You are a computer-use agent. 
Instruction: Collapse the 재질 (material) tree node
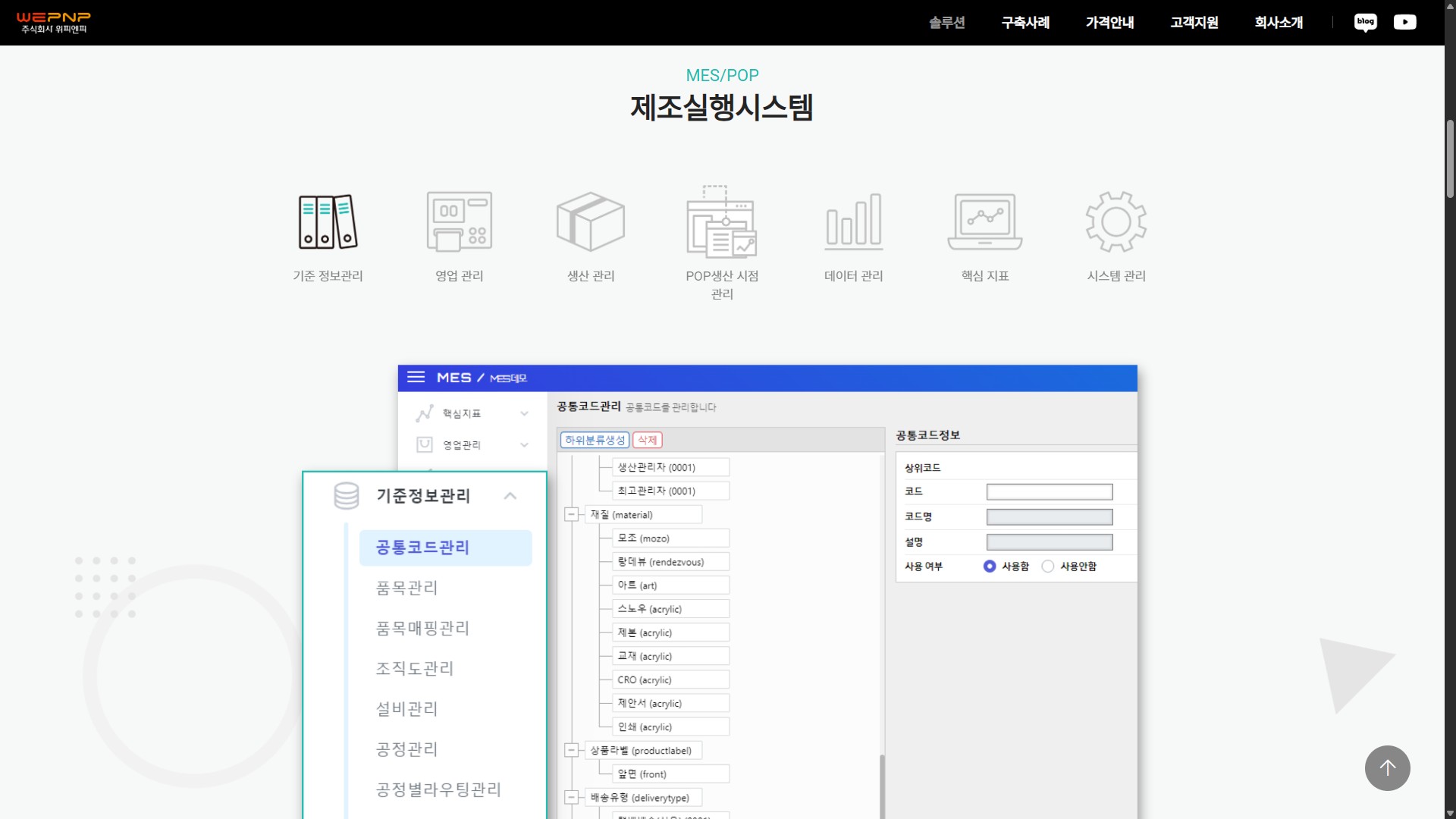(x=571, y=515)
